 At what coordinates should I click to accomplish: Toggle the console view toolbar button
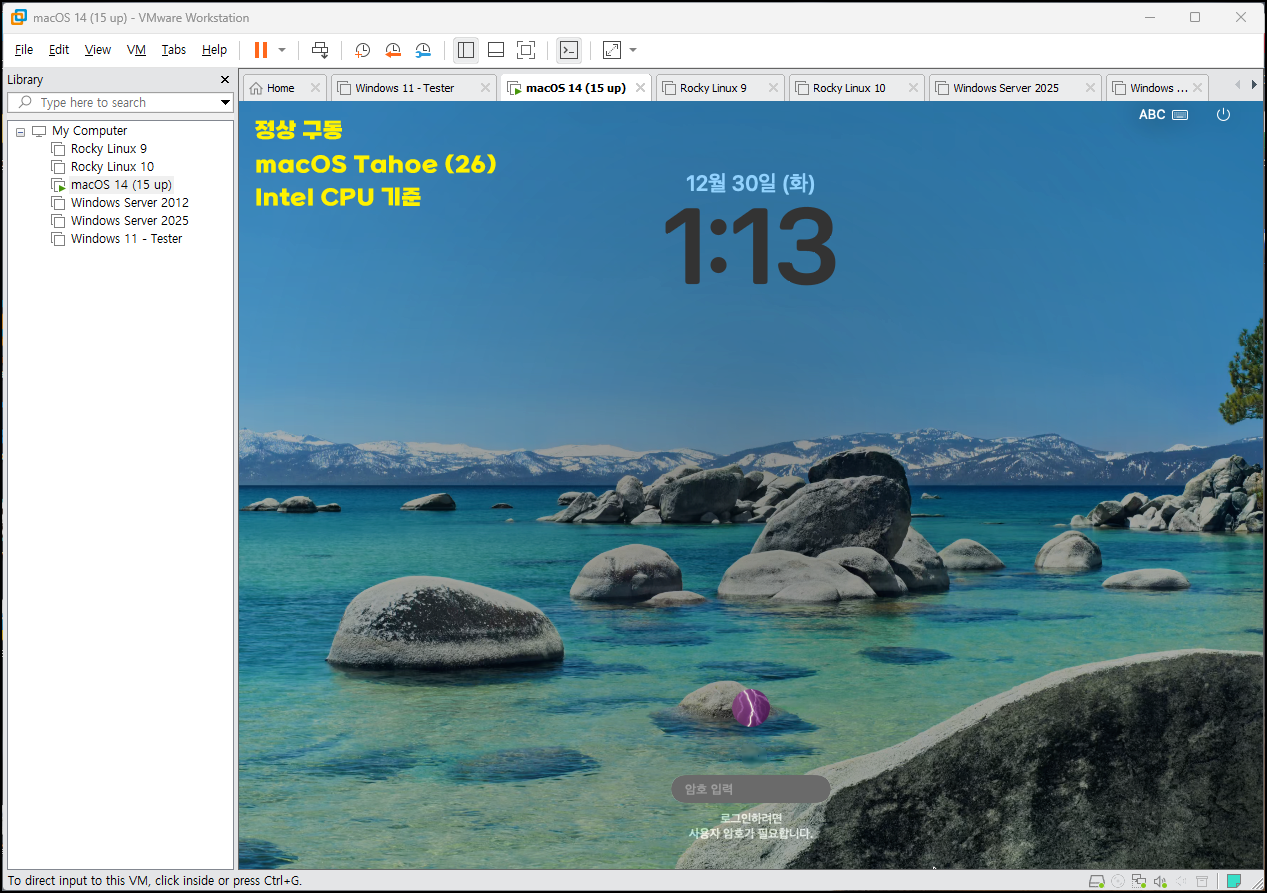pyautogui.click(x=569, y=50)
